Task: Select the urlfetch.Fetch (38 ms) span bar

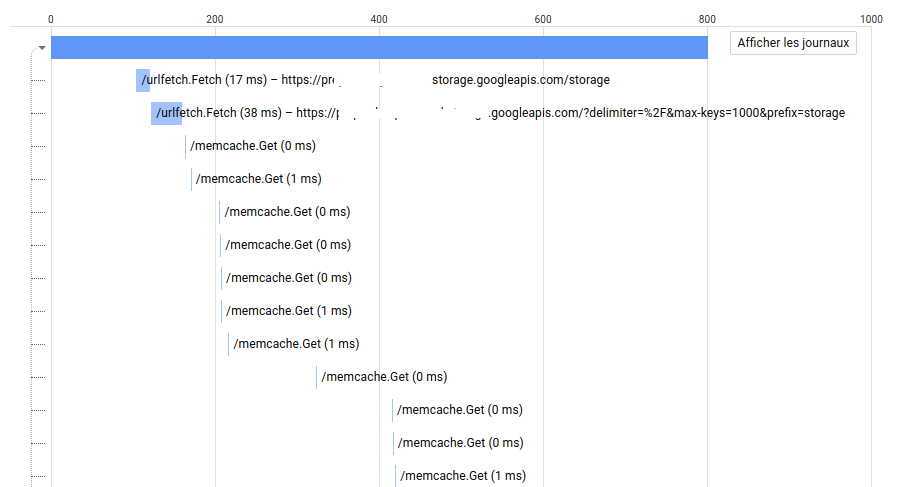Action: (166, 113)
